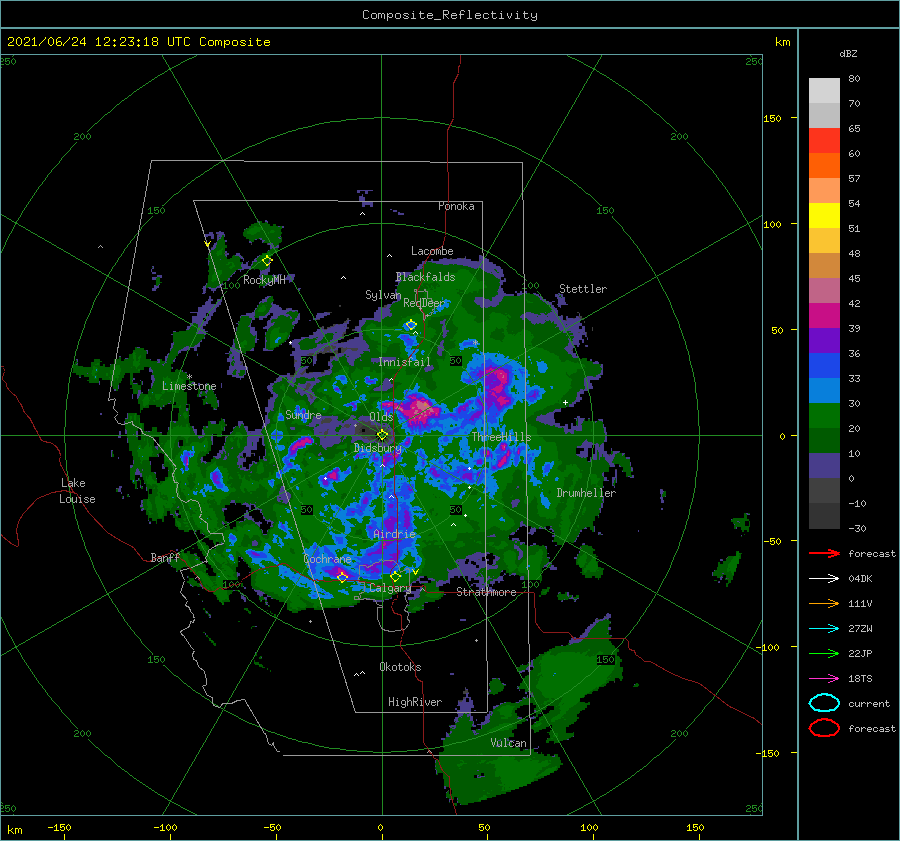The height and width of the screenshot is (841, 900).
Task: Click the Sundre town label
Action: tap(303, 414)
